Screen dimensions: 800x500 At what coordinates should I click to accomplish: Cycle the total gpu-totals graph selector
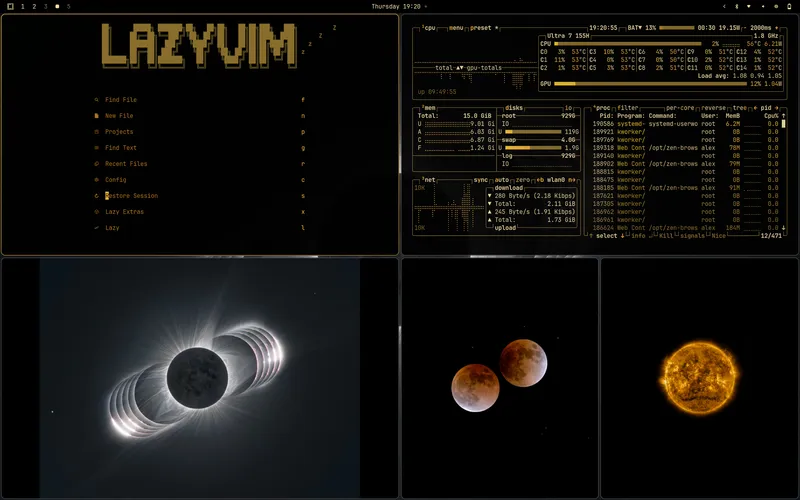tap(468, 68)
